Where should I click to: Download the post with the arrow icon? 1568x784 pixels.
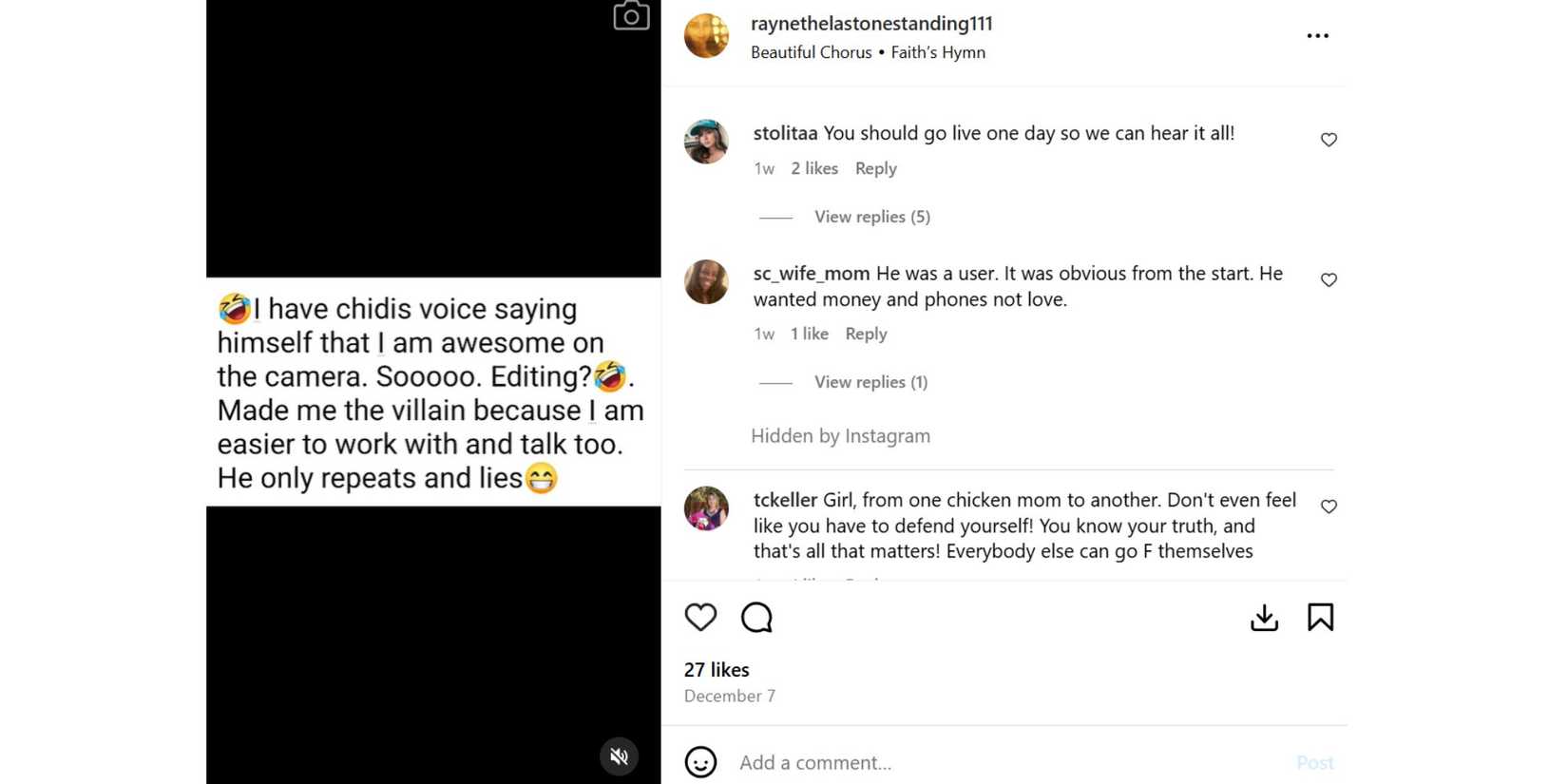1264,618
